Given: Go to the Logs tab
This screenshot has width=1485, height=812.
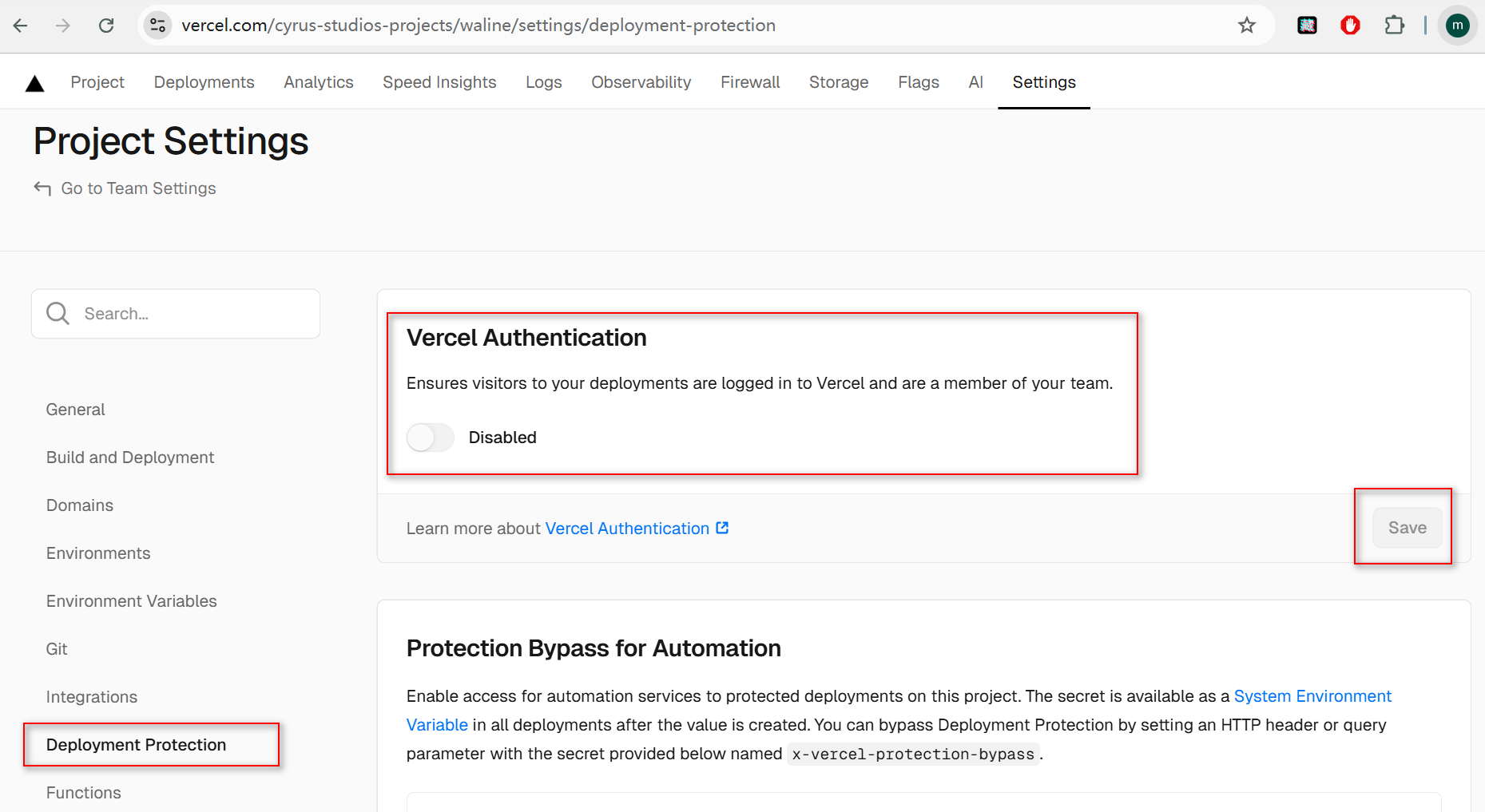Looking at the screenshot, I should [x=543, y=82].
